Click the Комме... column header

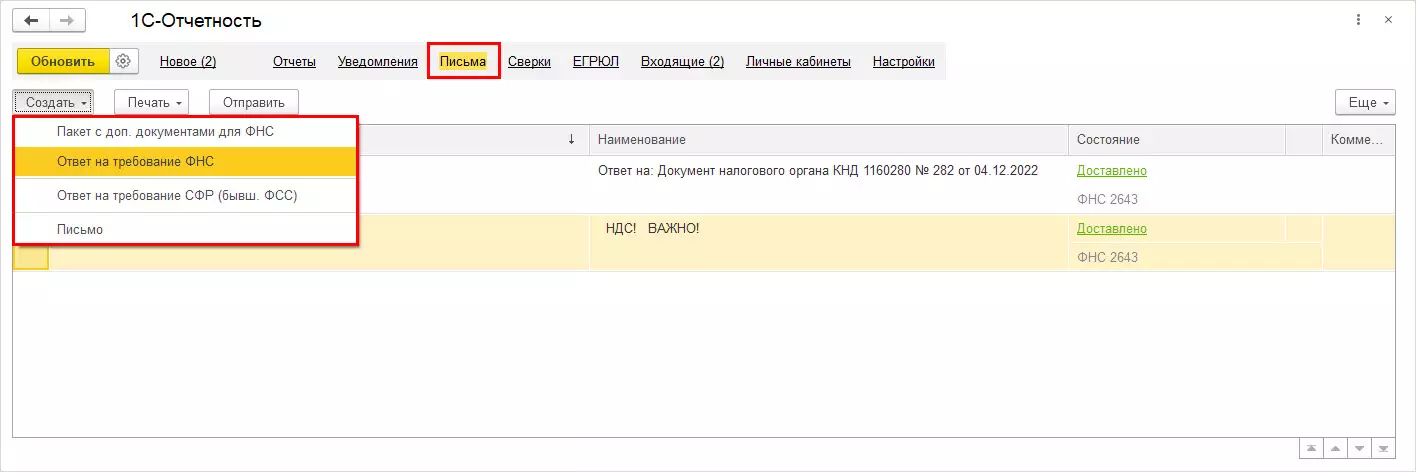(1358, 140)
